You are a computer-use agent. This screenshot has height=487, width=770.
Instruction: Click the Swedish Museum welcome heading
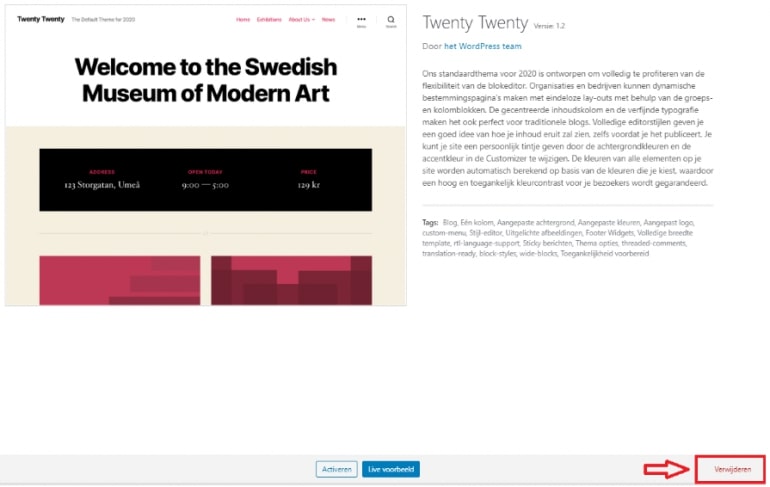pyautogui.click(x=206, y=80)
